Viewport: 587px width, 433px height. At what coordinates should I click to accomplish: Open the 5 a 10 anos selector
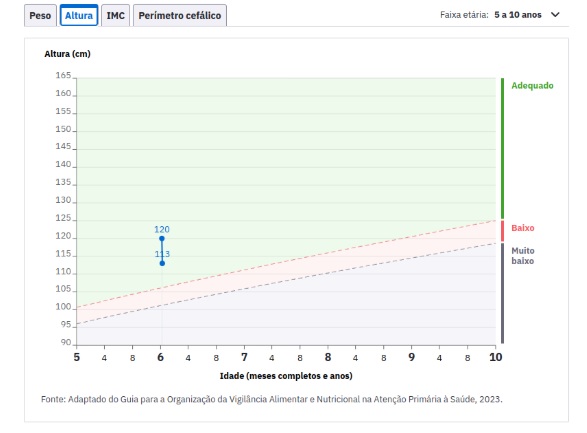518,15
